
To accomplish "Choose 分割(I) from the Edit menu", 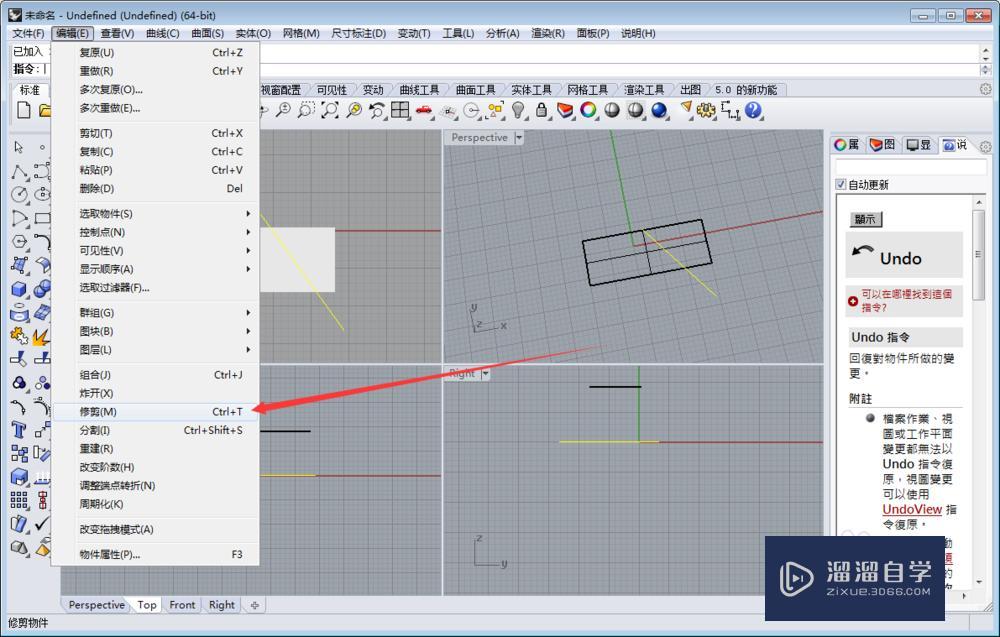I will point(156,430).
